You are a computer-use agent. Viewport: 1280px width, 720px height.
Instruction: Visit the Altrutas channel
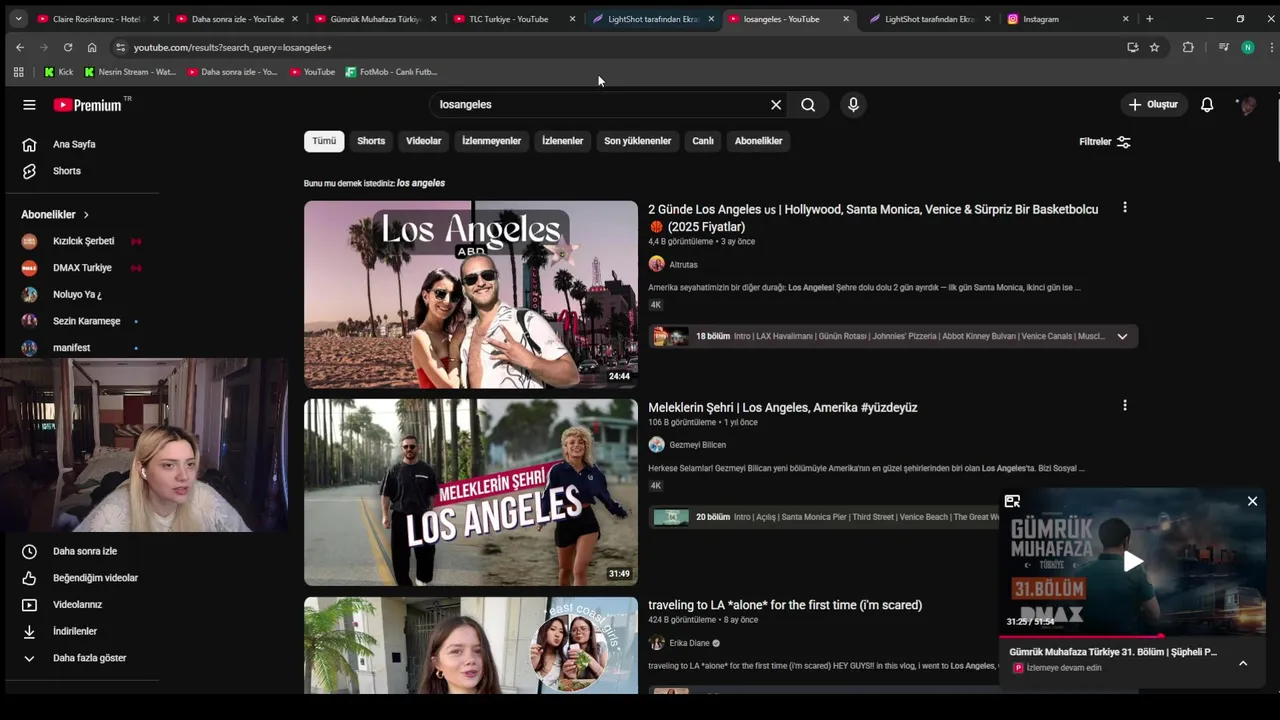(683, 265)
